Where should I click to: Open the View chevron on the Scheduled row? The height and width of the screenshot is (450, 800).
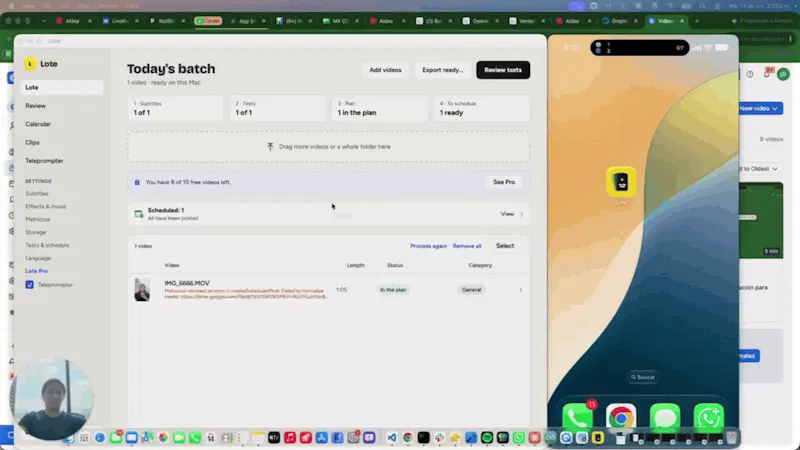521,214
